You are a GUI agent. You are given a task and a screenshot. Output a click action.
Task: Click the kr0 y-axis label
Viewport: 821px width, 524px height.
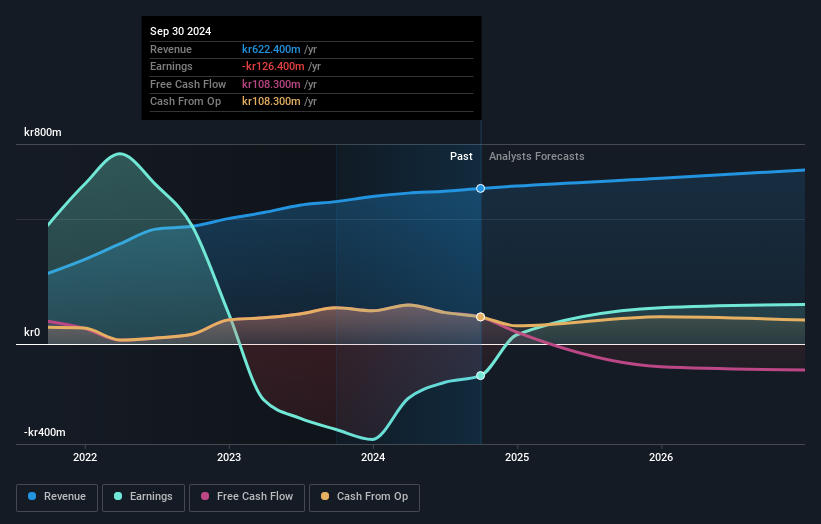tap(32, 332)
